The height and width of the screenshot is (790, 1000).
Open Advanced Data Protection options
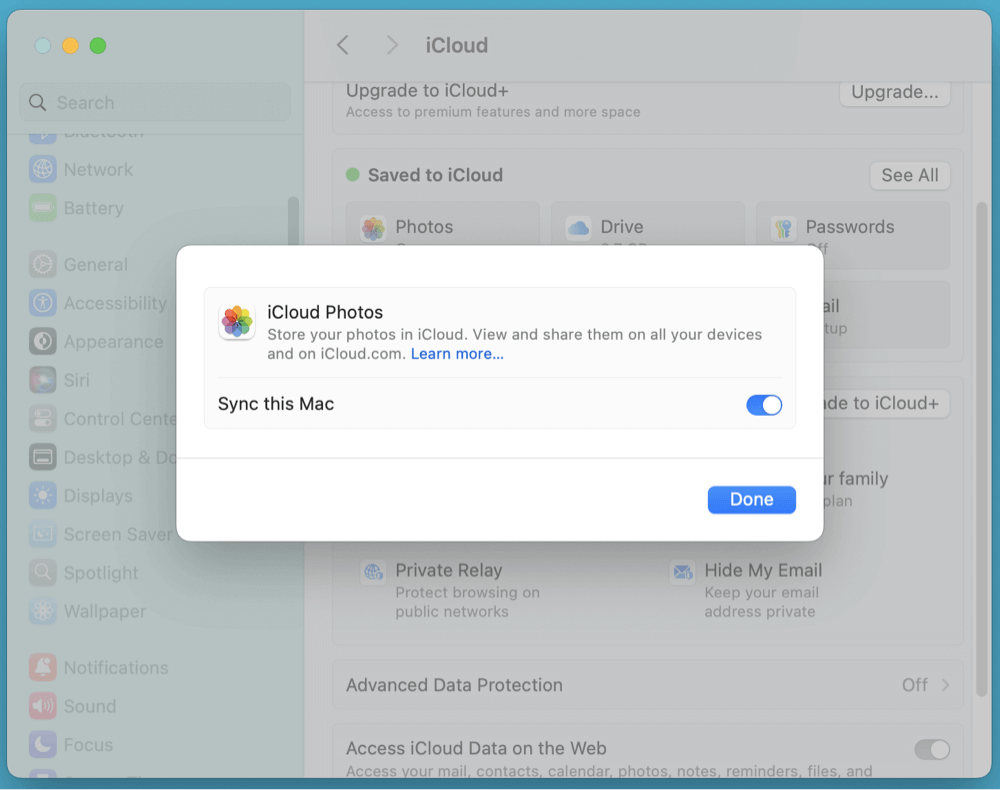(x=648, y=685)
